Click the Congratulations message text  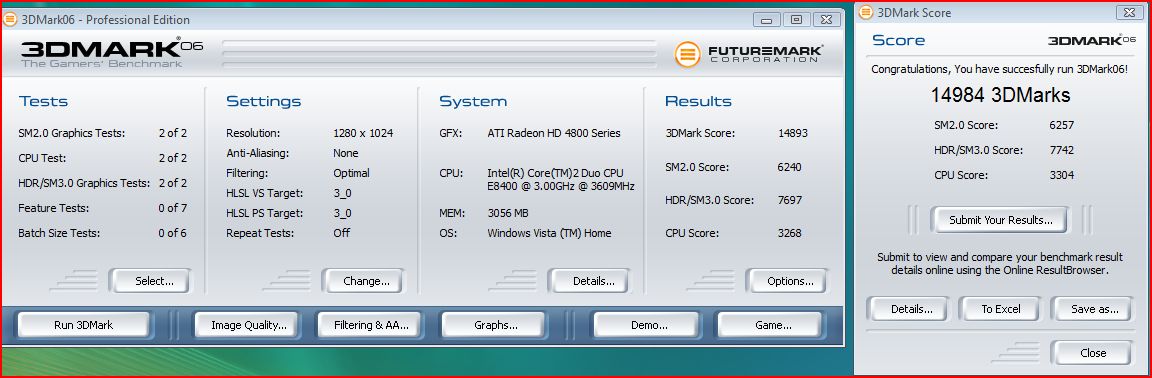999,69
